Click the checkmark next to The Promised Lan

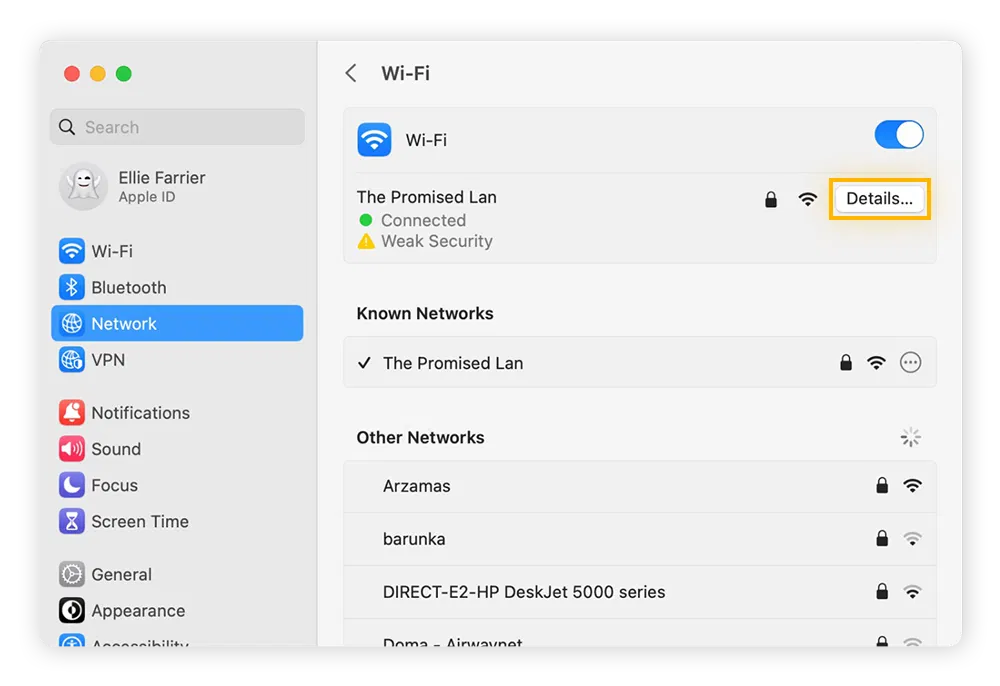coord(364,363)
